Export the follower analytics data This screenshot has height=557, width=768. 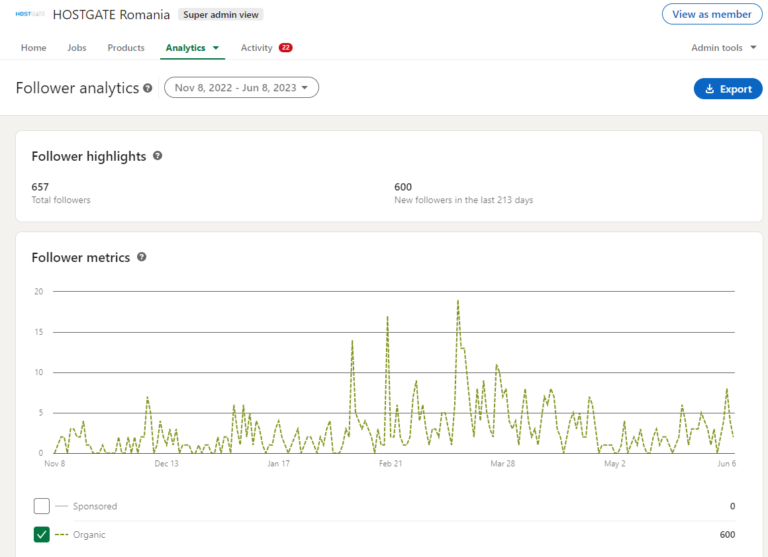click(x=727, y=89)
